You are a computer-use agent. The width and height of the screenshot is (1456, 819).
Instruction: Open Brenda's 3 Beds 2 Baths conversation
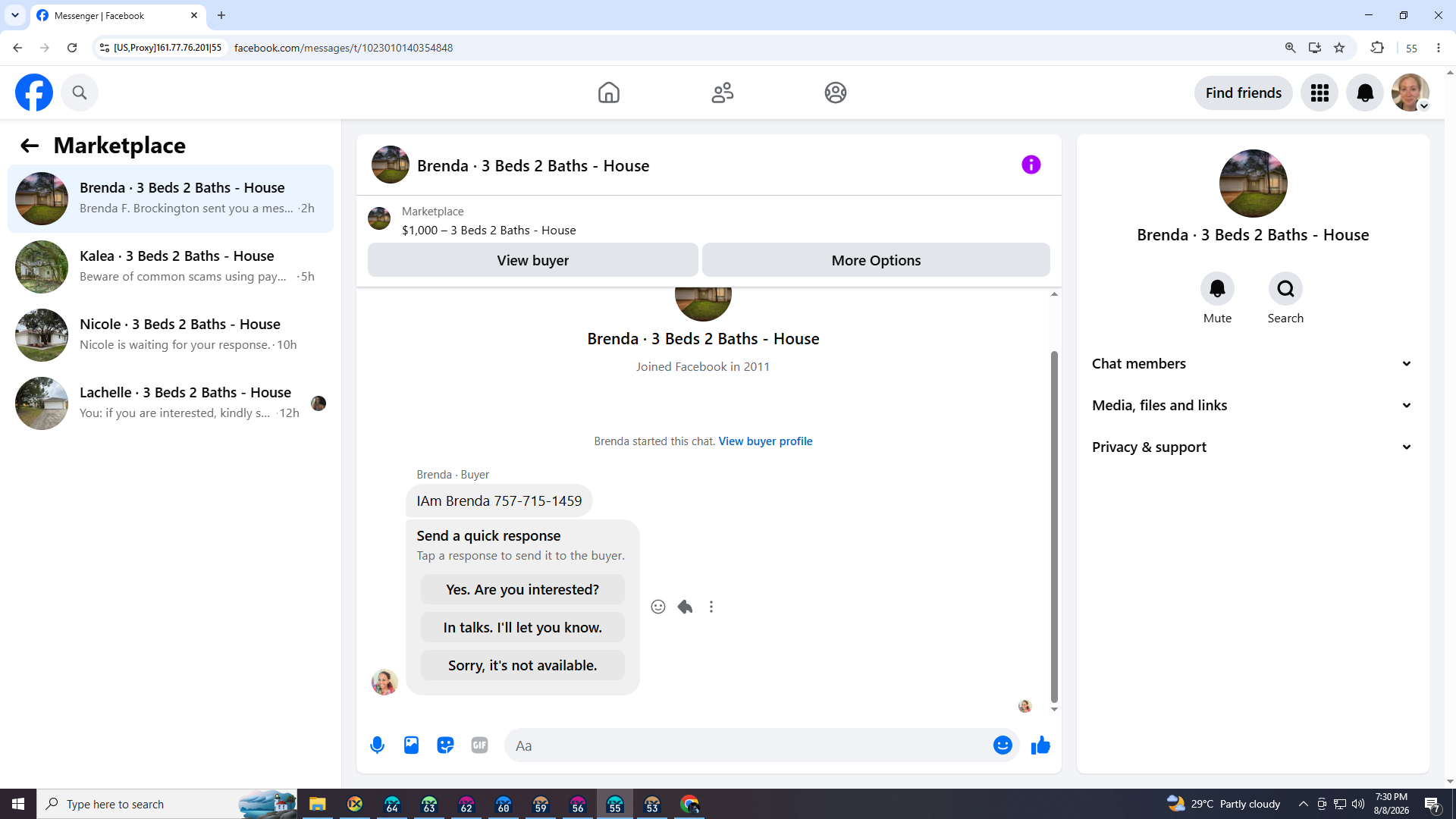pyautogui.click(x=171, y=199)
